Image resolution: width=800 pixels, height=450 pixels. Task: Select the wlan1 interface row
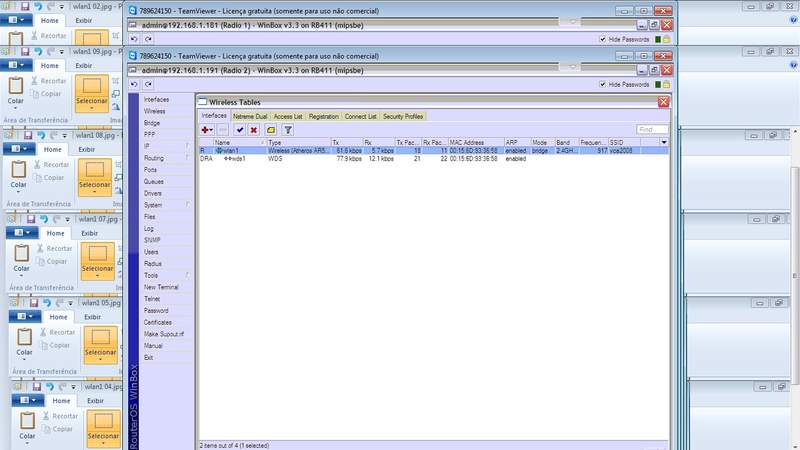point(434,151)
